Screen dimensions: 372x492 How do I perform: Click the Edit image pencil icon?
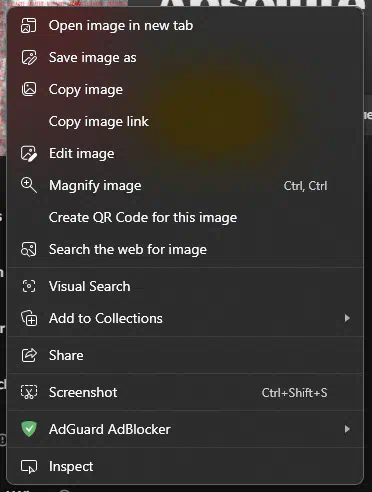[x=29, y=154]
